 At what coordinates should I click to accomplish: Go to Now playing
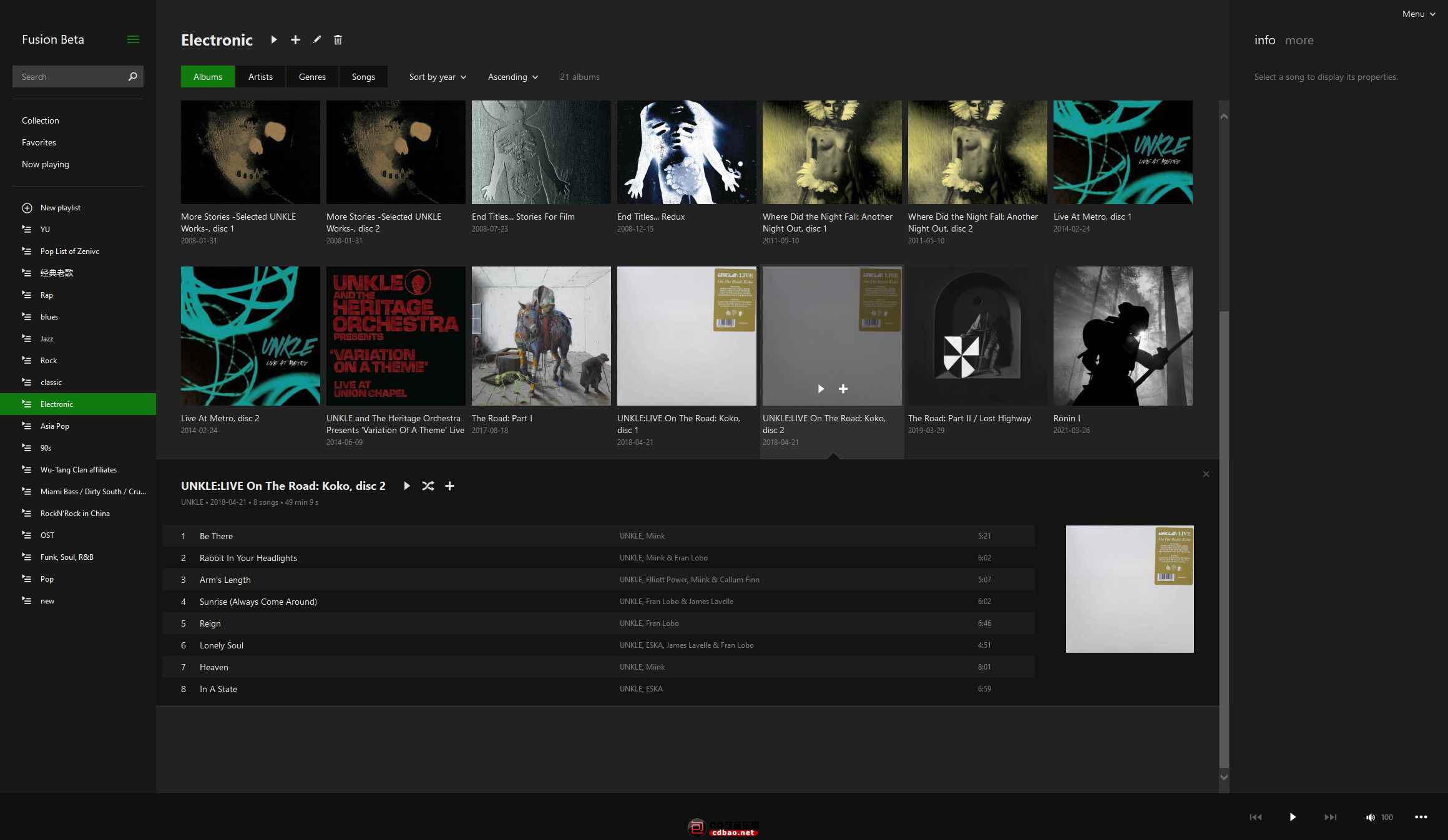(46, 164)
